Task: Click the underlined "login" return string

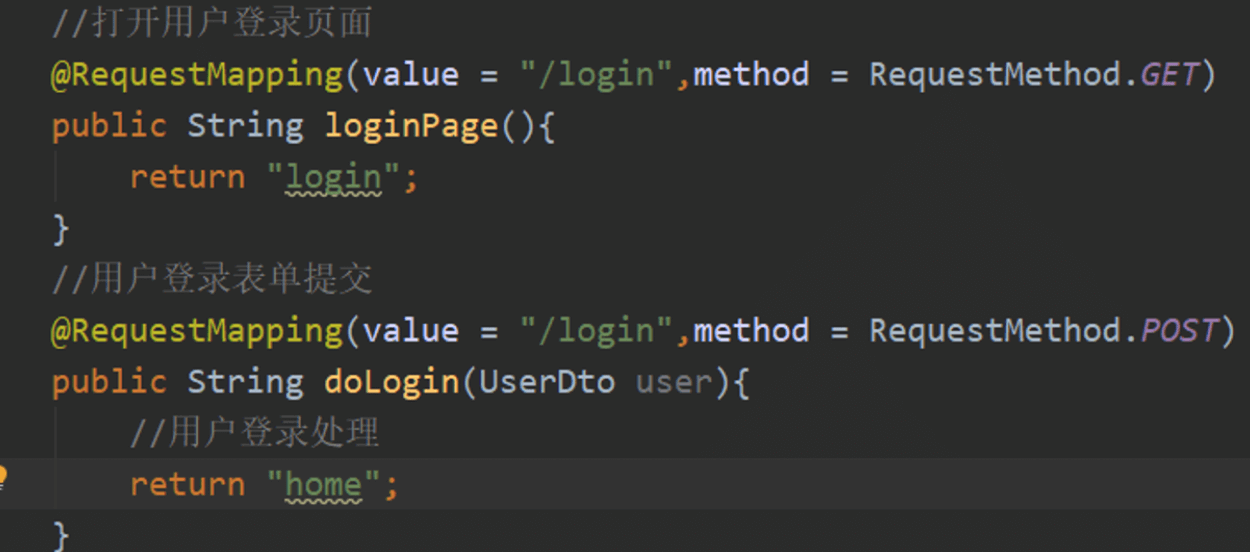Action: tap(333, 178)
